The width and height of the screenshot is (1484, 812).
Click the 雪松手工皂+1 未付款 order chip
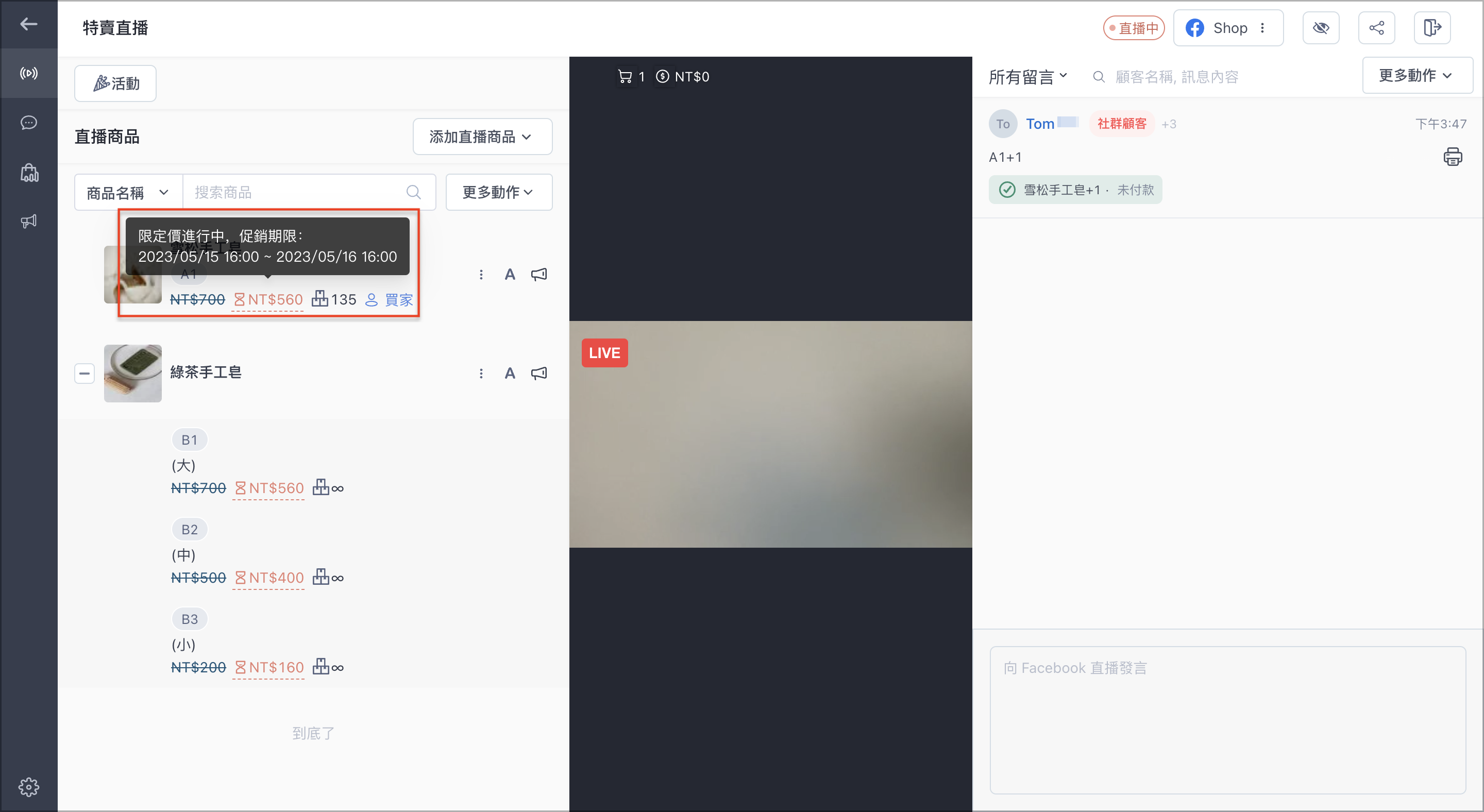(1075, 190)
